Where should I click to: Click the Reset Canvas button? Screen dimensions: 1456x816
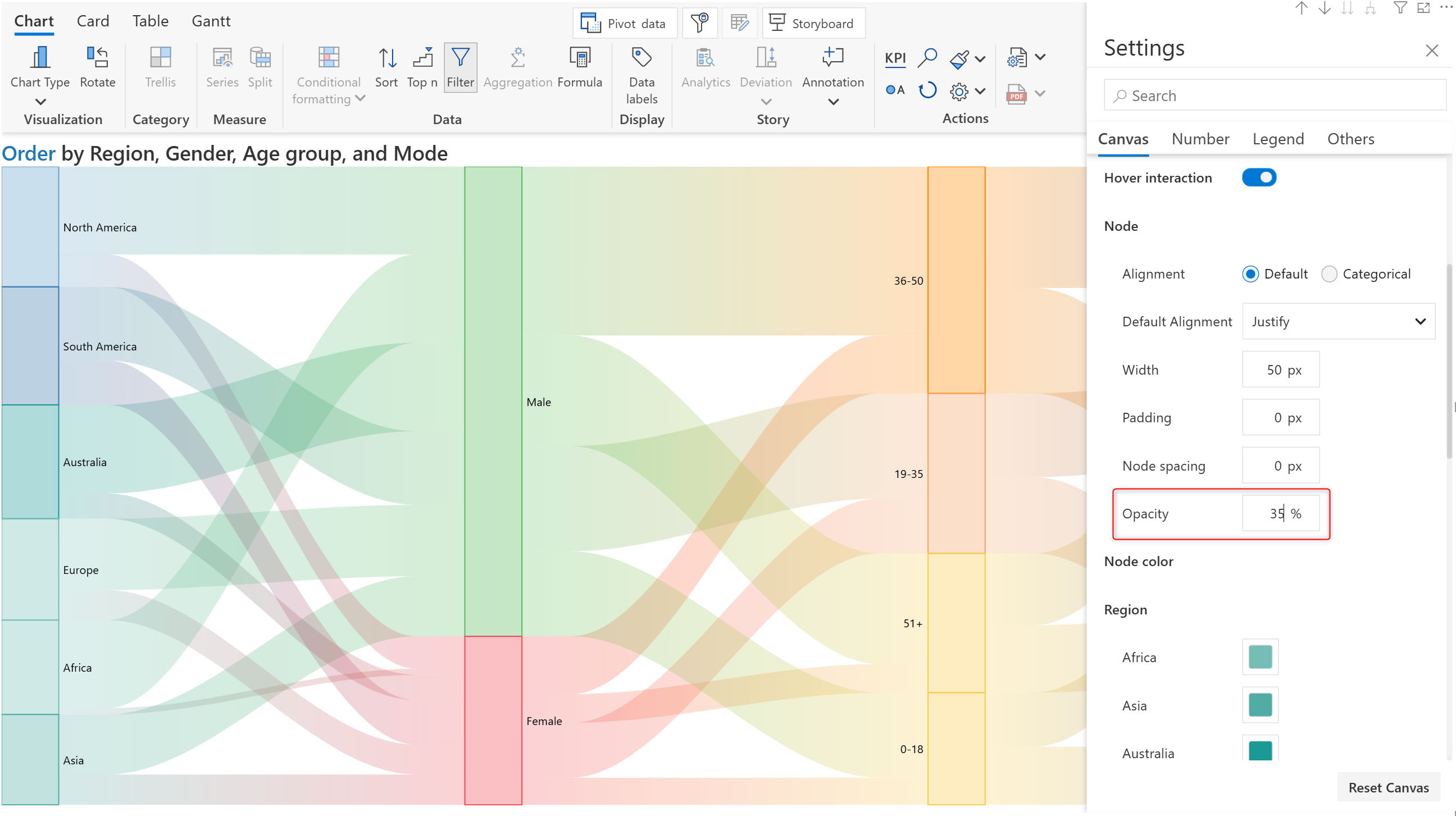point(1387,787)
